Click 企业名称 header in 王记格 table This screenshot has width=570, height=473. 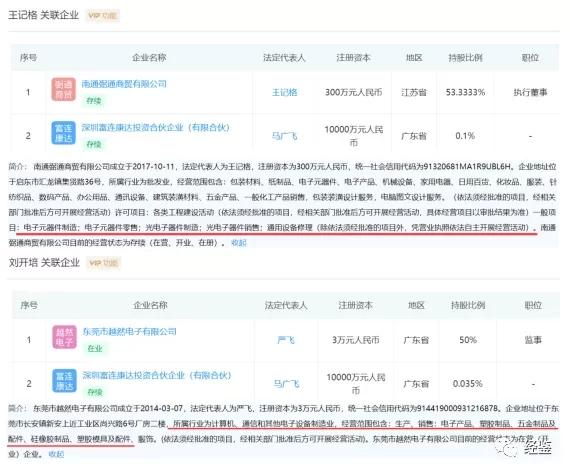point(149,57)
